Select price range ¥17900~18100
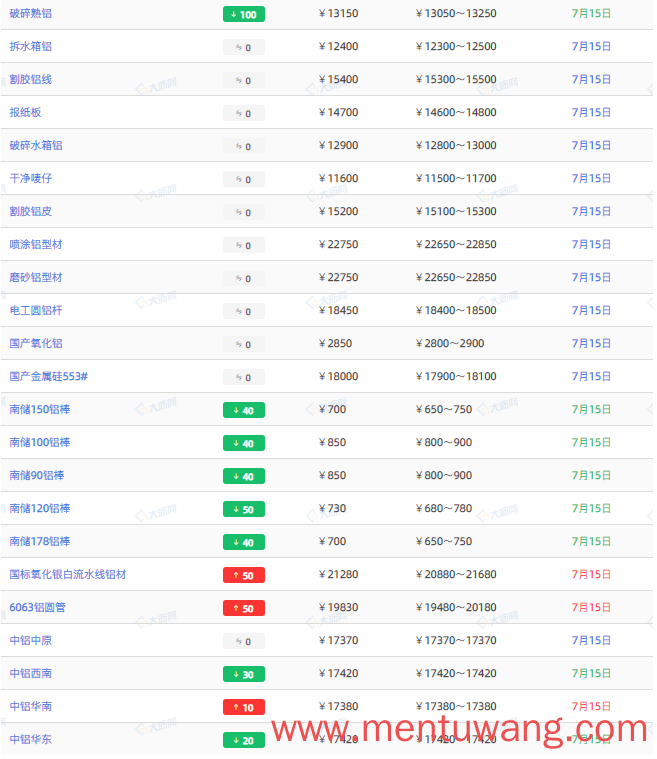657x759 pixels. click(456, 376)
